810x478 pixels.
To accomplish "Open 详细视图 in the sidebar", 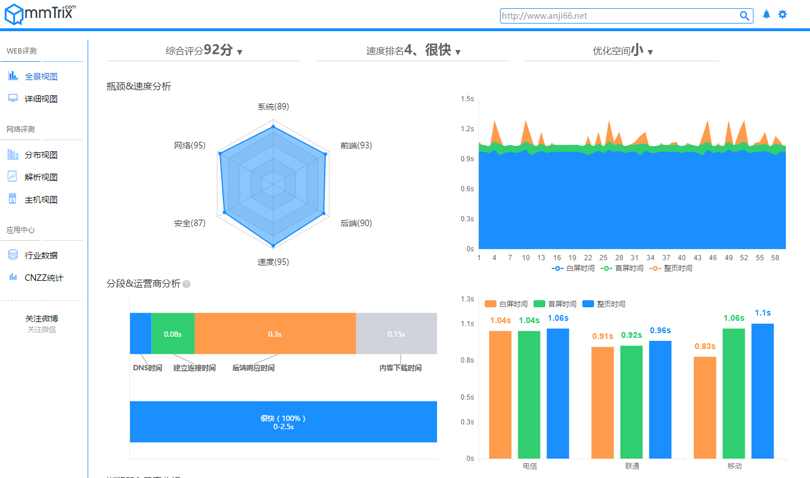I will [41, 99].
